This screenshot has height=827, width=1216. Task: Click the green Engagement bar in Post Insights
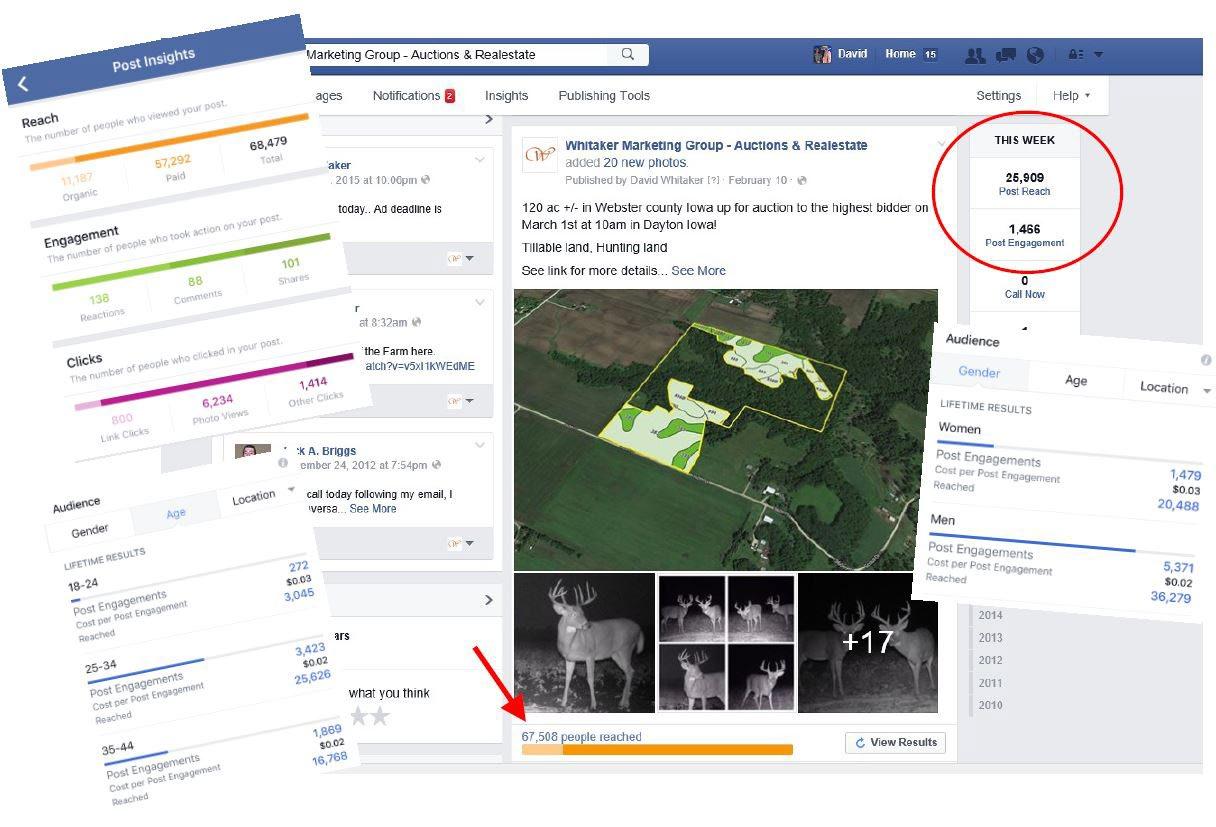pos(192,263)
